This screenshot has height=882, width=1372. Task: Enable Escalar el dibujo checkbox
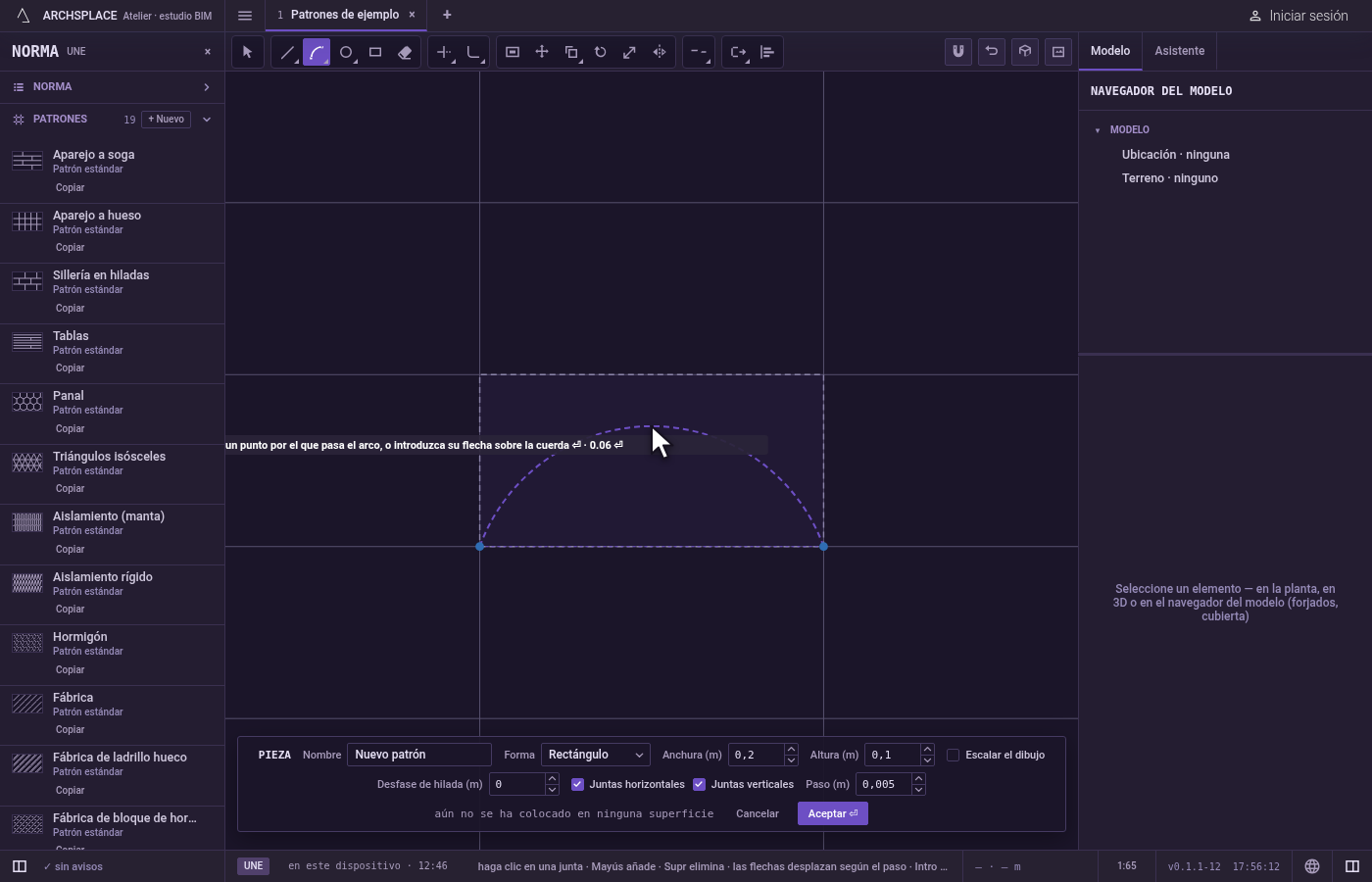953,755
